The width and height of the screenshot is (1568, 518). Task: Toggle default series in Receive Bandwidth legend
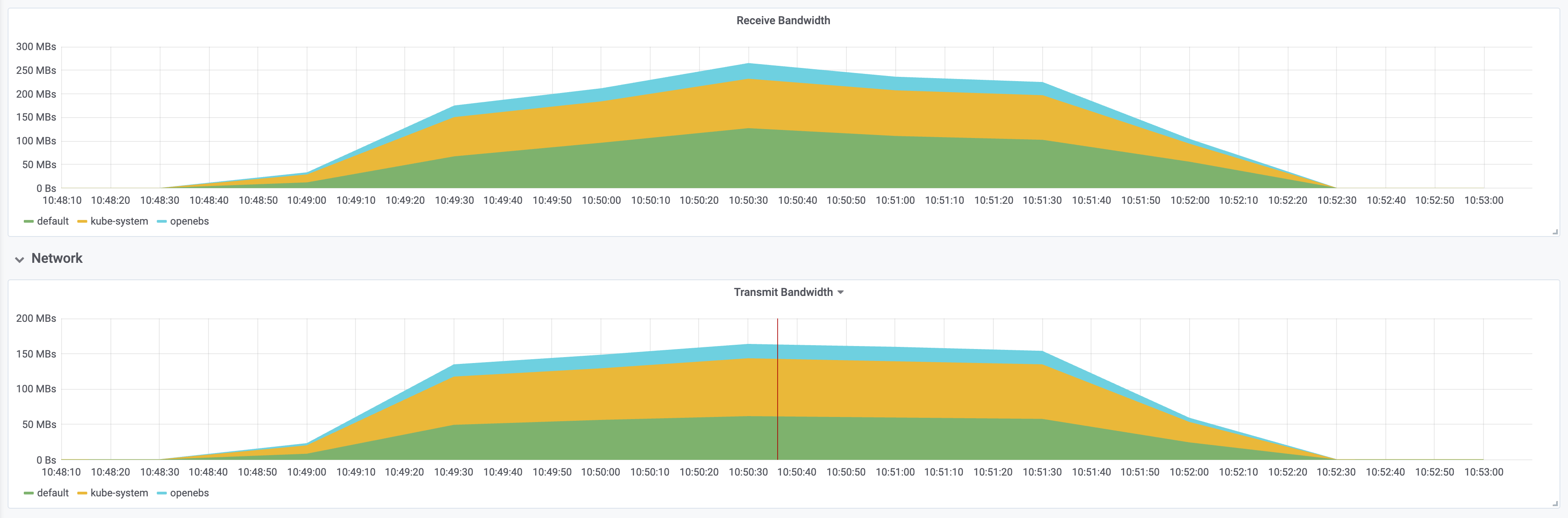coord(52,222)
